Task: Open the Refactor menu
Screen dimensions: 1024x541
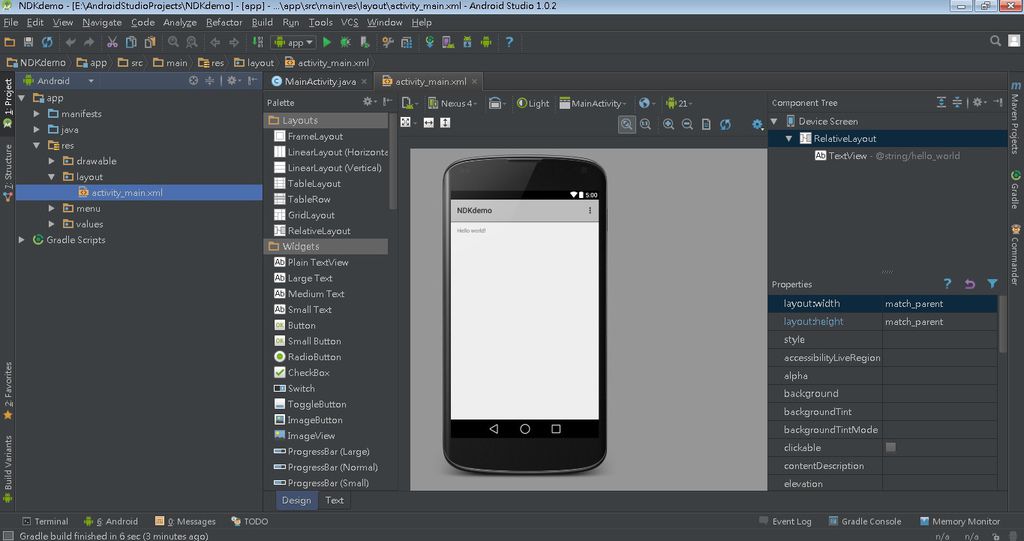Action: click(x=224, y=22)
